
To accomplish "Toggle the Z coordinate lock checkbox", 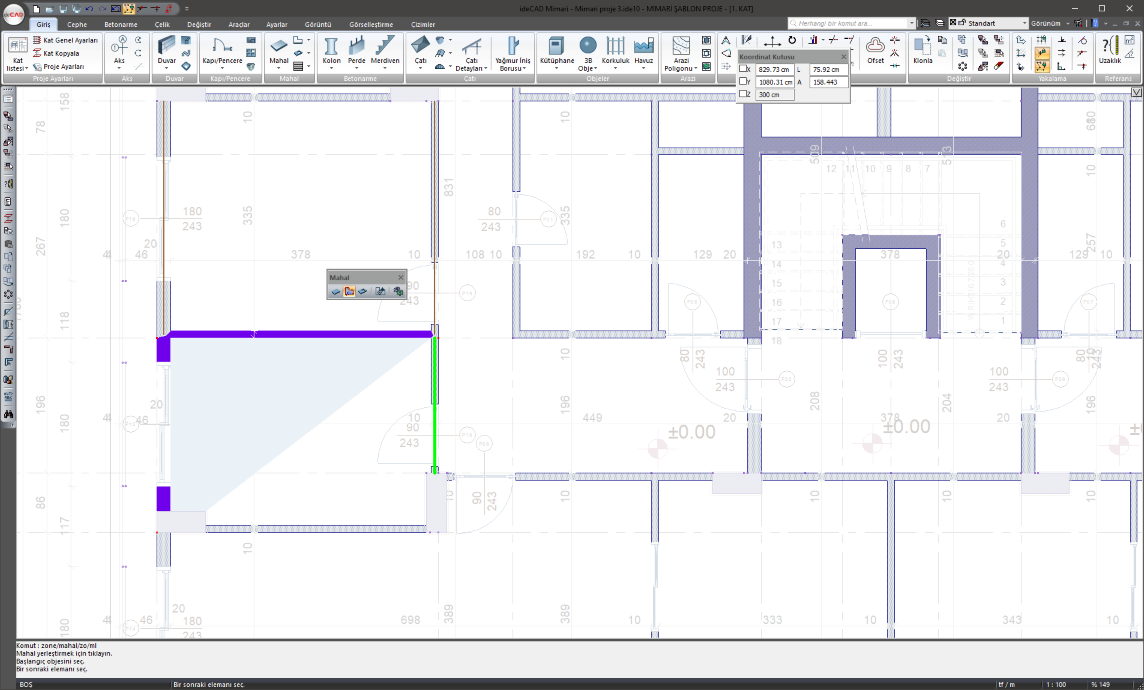I will (x=744, y=94).
